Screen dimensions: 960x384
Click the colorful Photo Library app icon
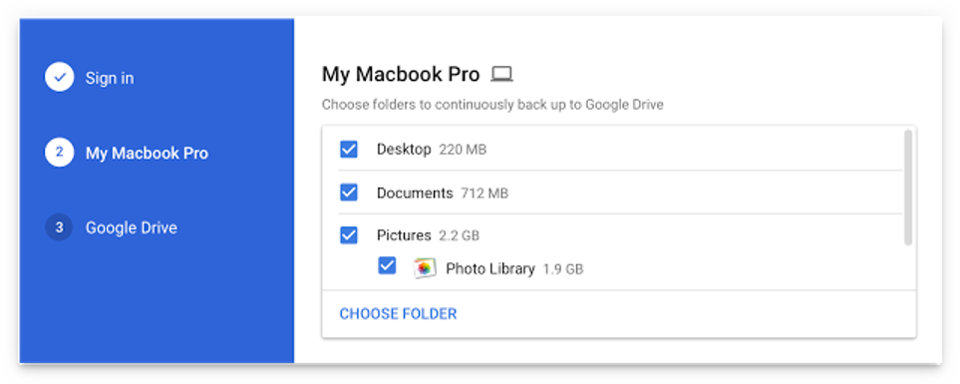coord(424,268)
